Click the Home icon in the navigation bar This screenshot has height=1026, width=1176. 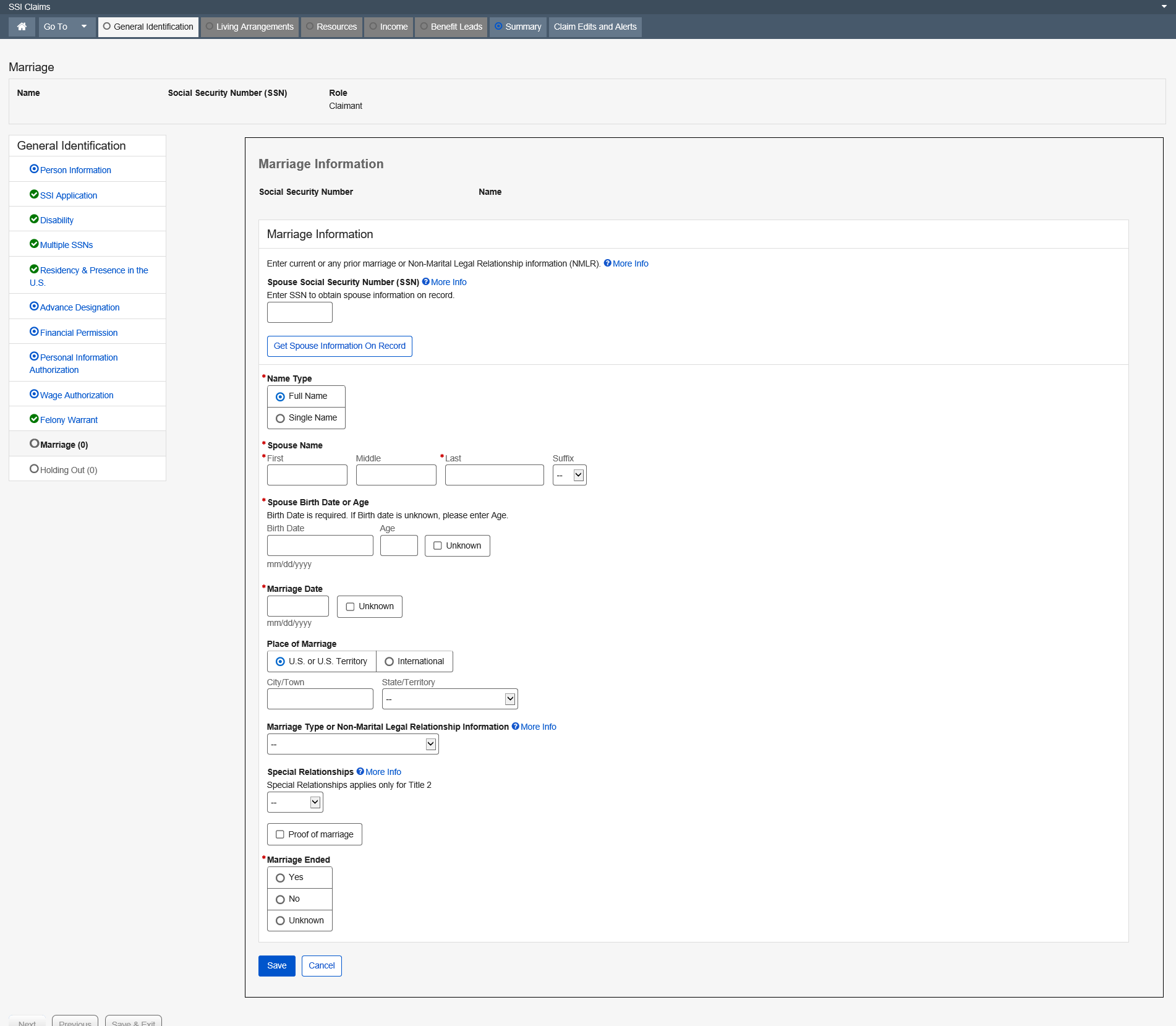[22, 27]
